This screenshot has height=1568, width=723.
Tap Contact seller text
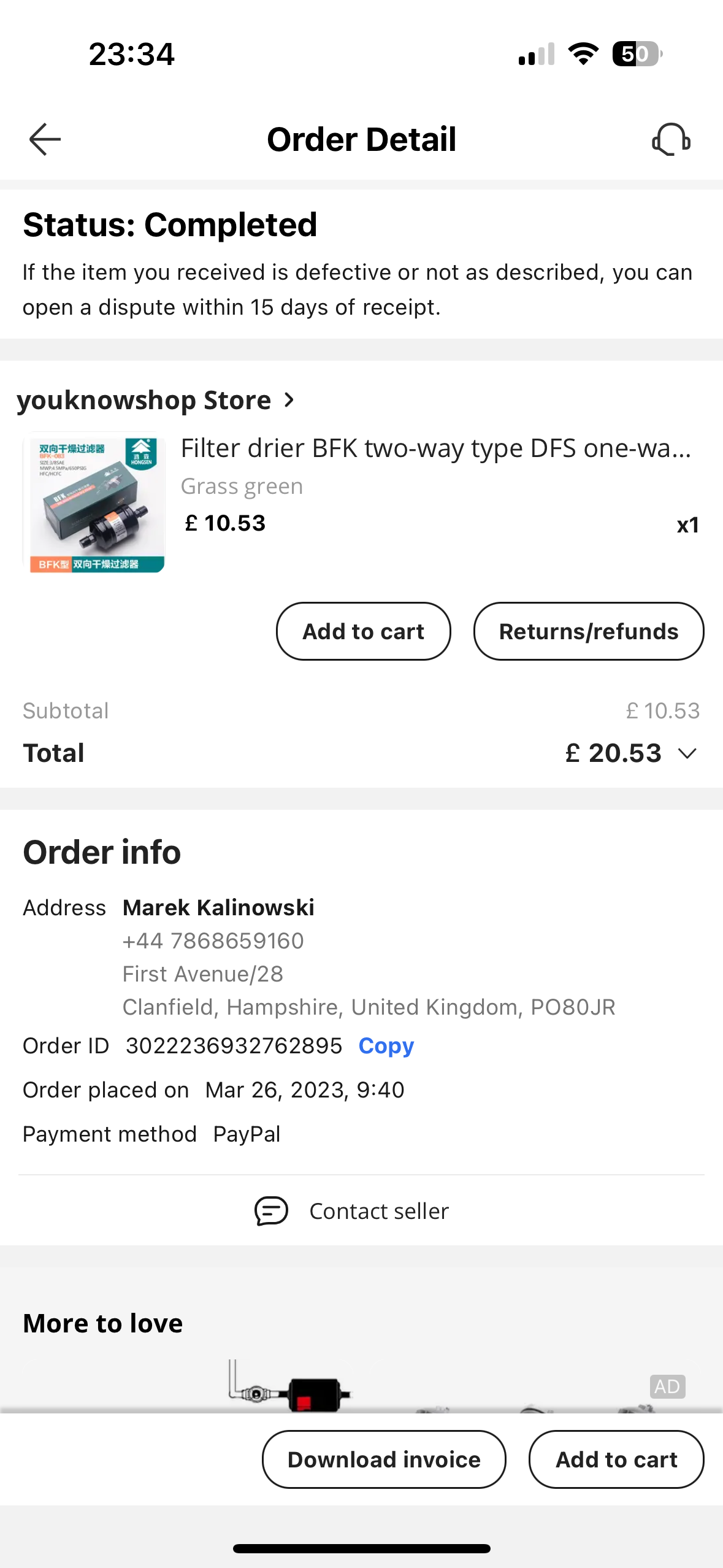pos(379,1211)
